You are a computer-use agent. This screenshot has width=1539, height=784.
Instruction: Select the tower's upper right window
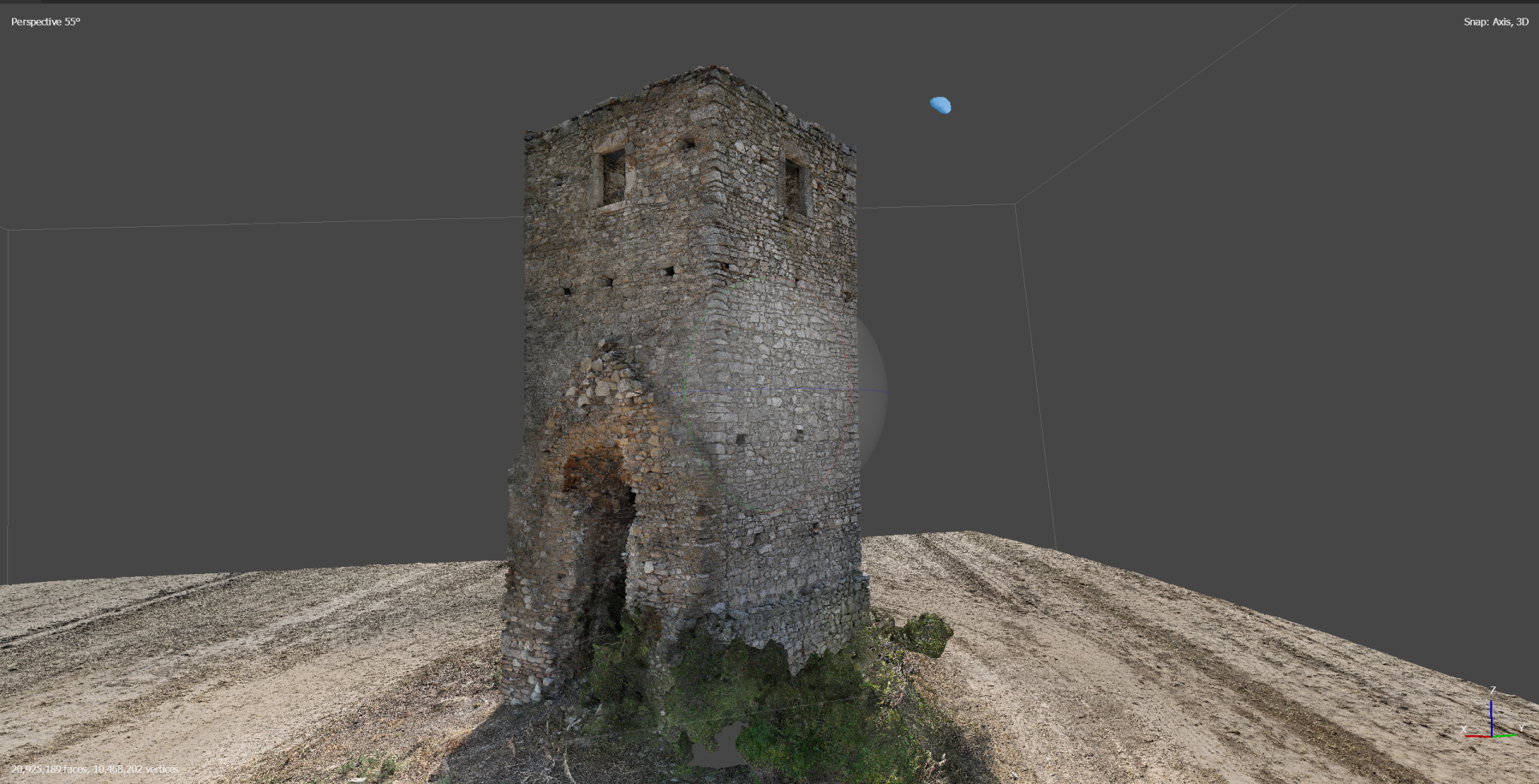794,186
